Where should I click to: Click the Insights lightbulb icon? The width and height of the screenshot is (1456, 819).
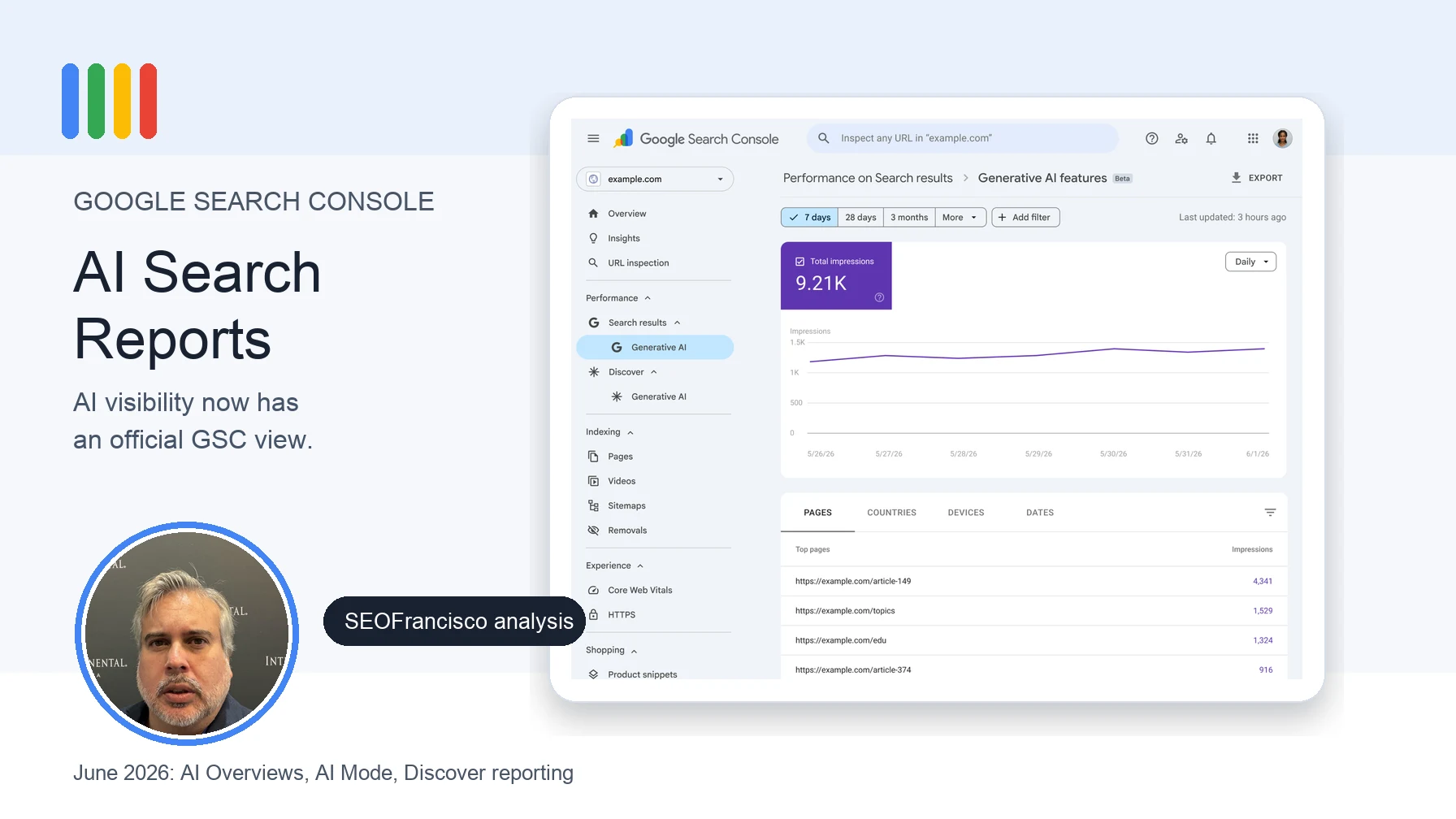593,238
